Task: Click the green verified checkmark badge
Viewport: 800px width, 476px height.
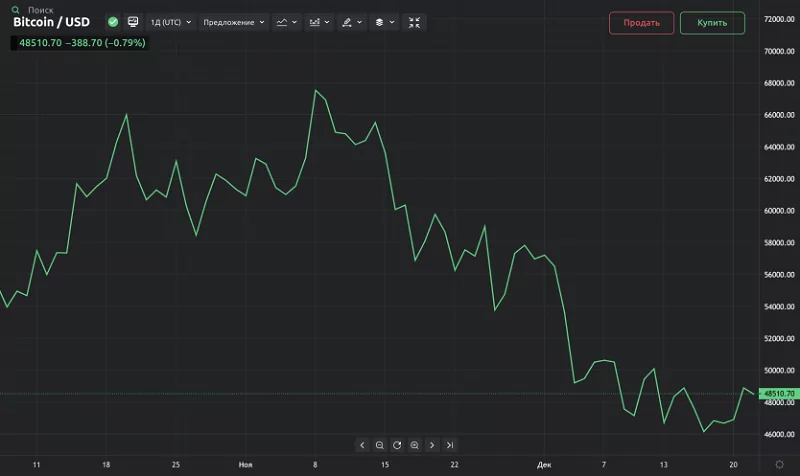Action: [112, 21]
